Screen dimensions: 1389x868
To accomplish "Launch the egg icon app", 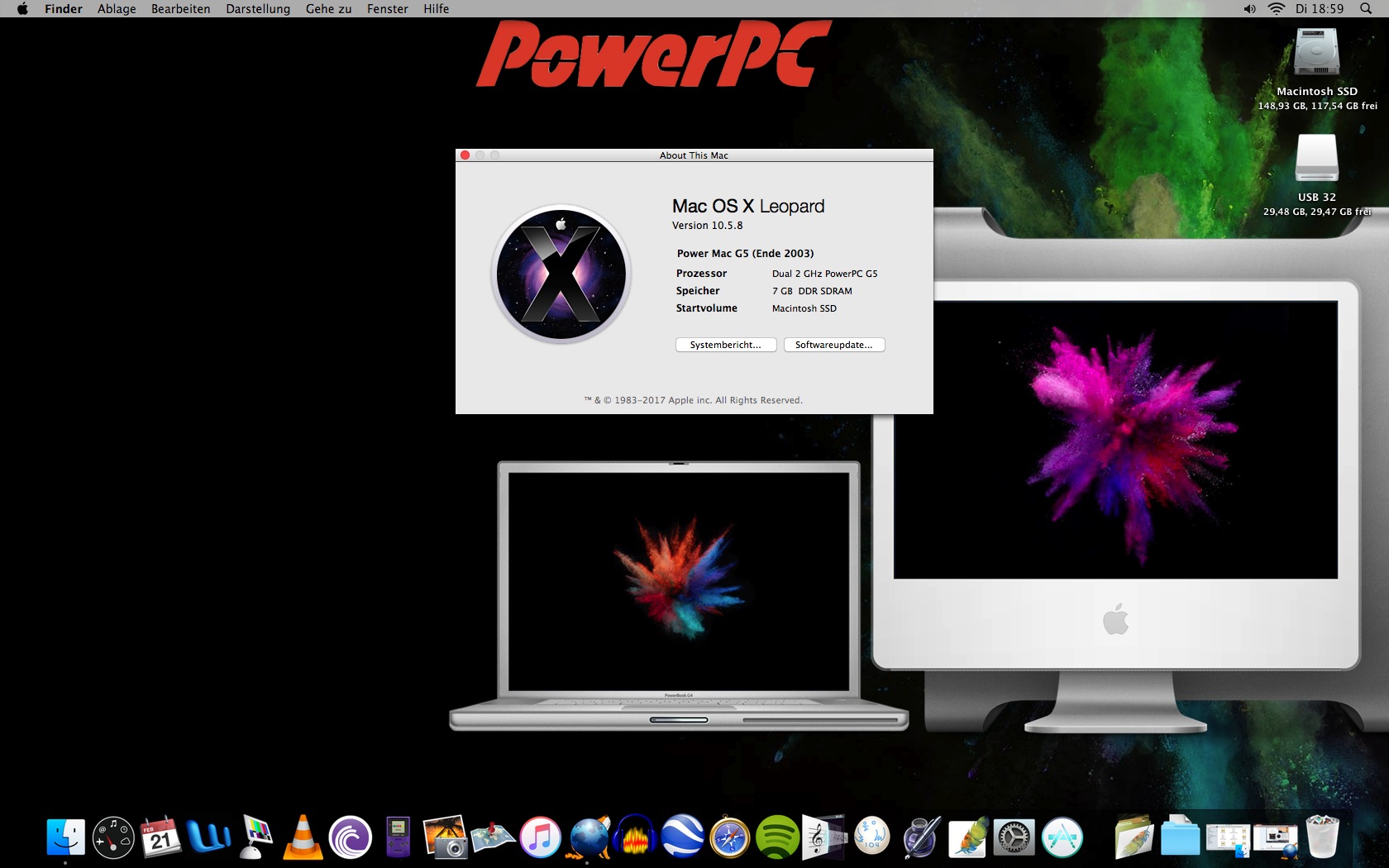I will point(872,837).
